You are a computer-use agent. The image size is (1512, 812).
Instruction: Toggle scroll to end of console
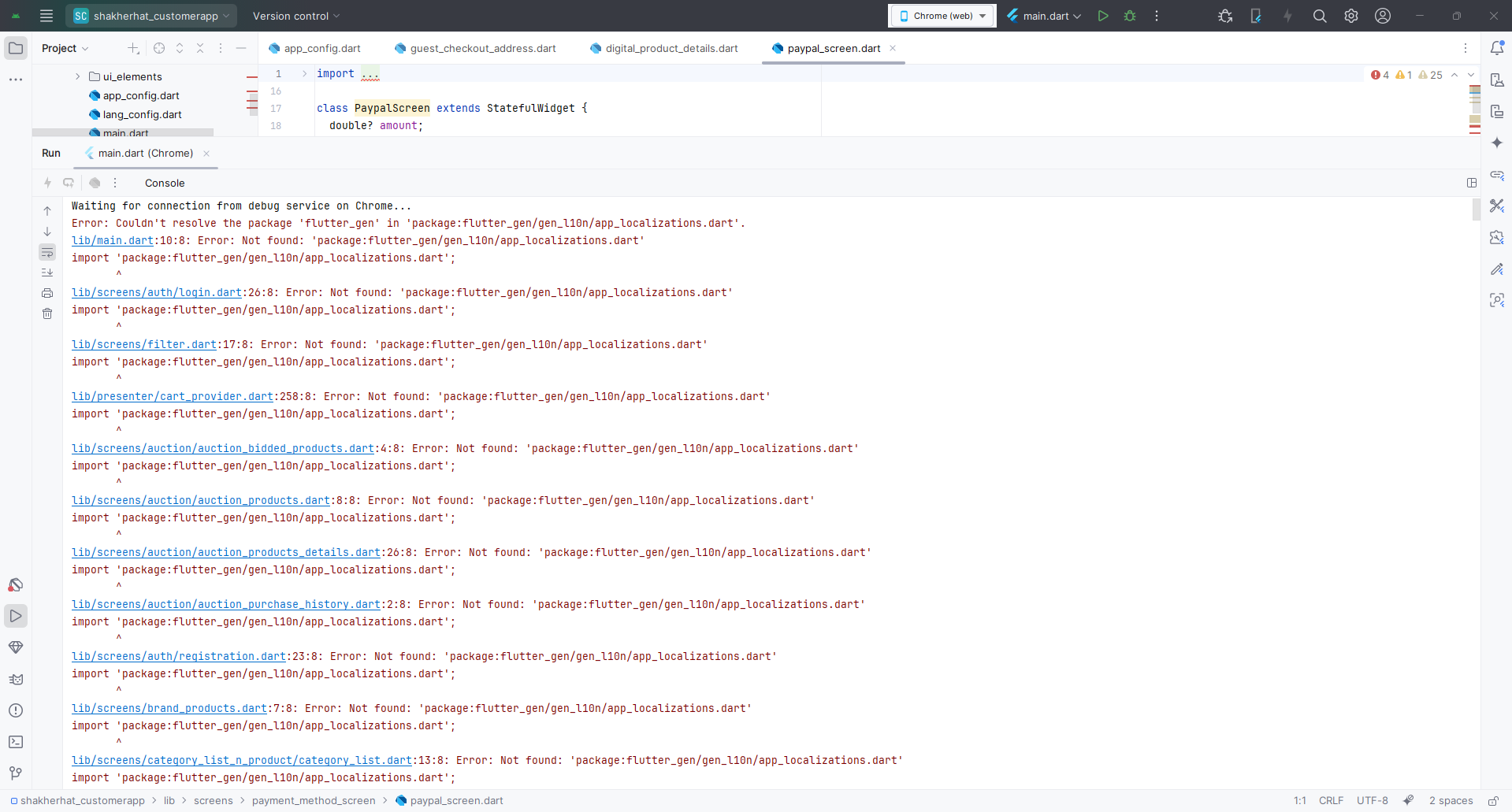point(47,273)
